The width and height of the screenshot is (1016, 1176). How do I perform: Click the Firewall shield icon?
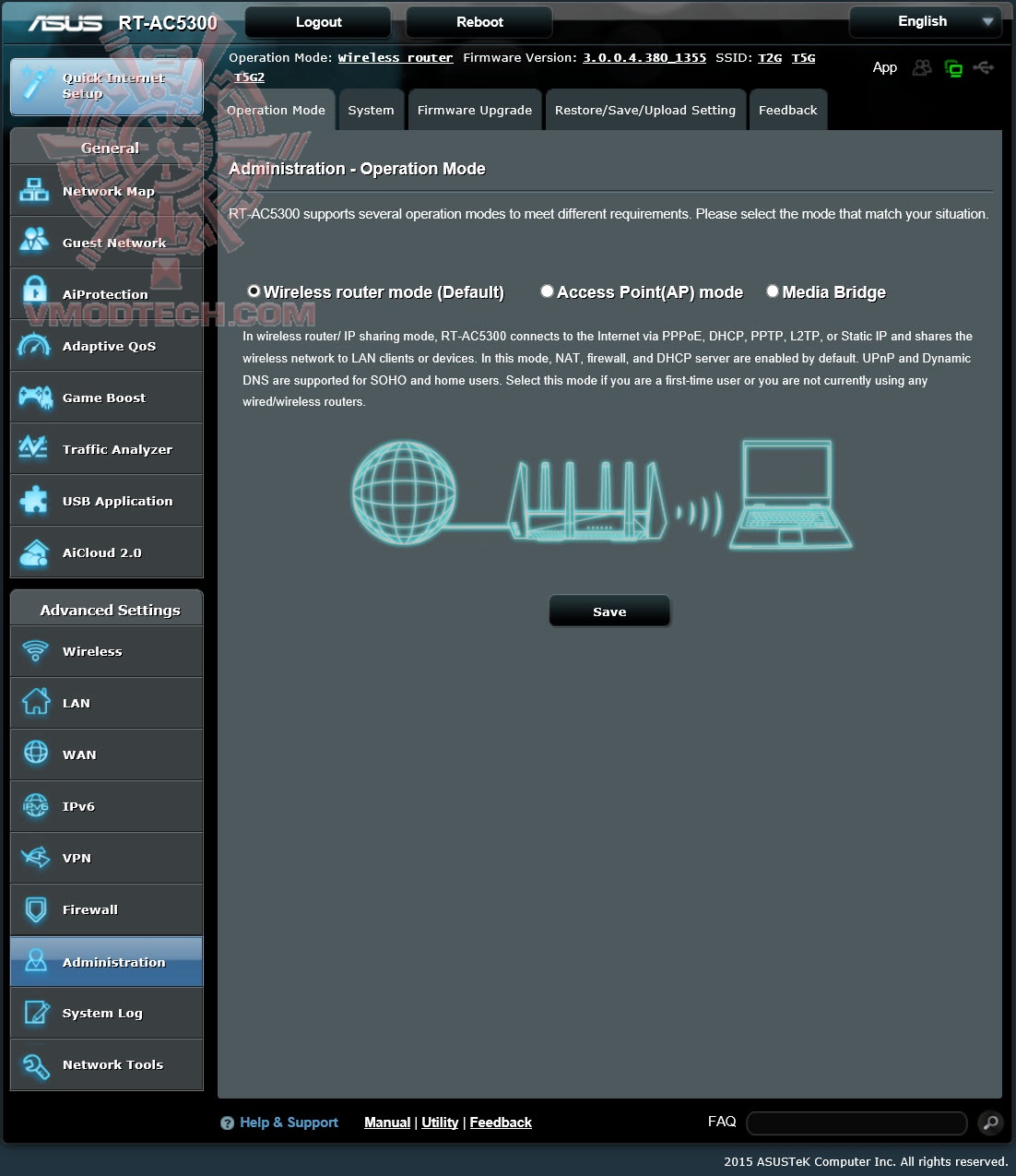click(35, 909)
